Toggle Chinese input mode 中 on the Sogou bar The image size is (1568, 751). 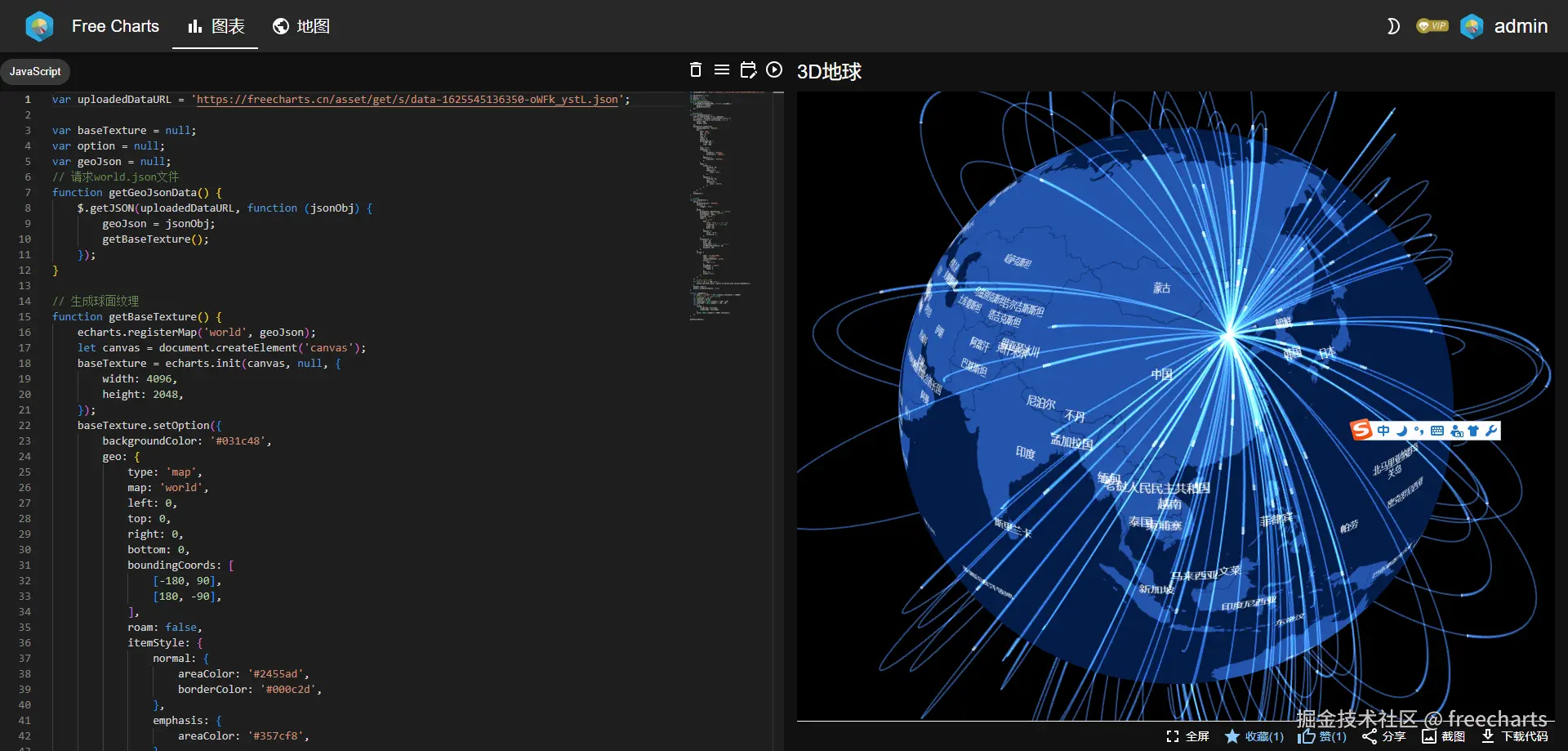tap(1383, 431)
